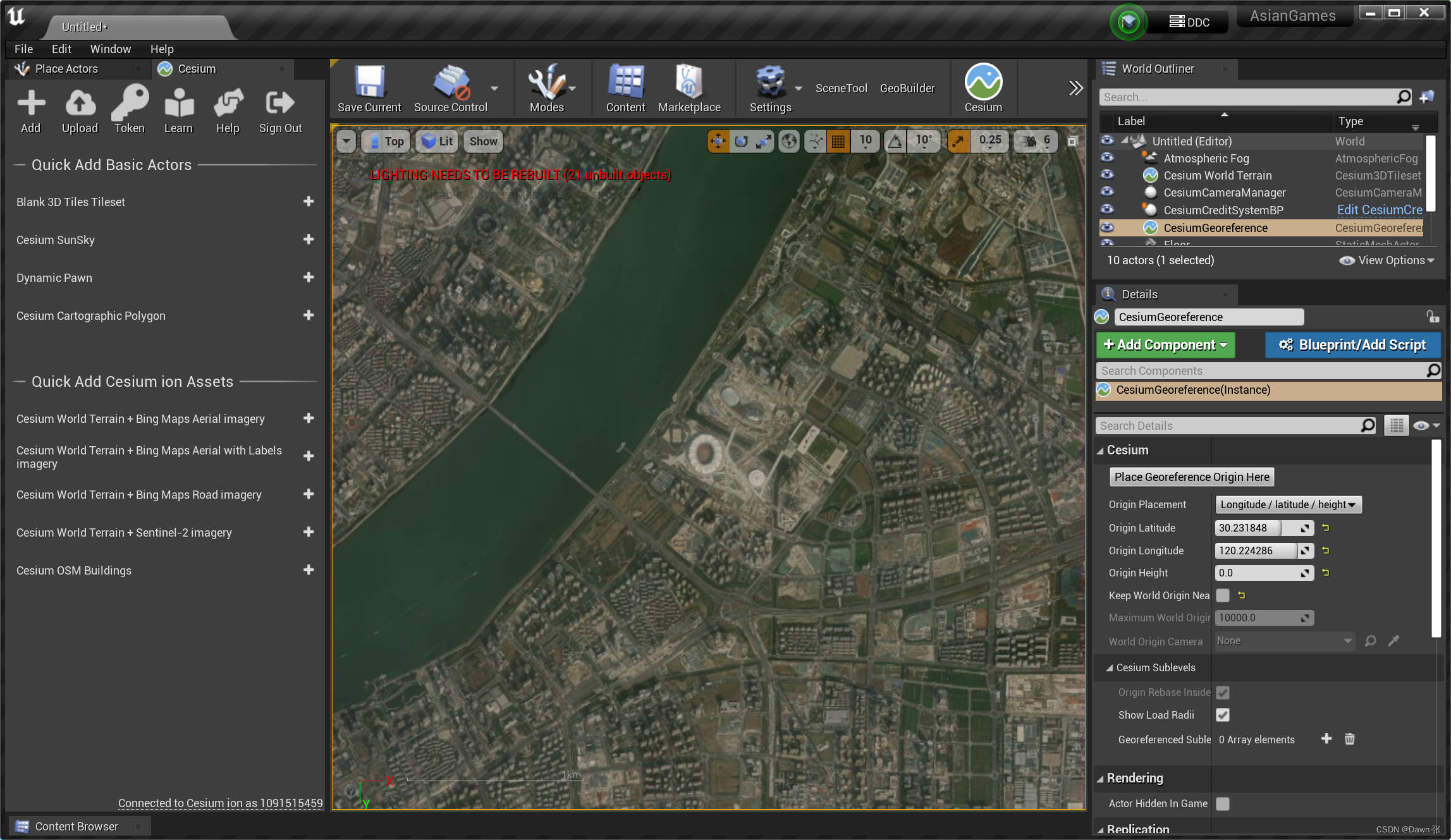
Task: Select the translate gizmo mode icon
Action: pos(718,142)
